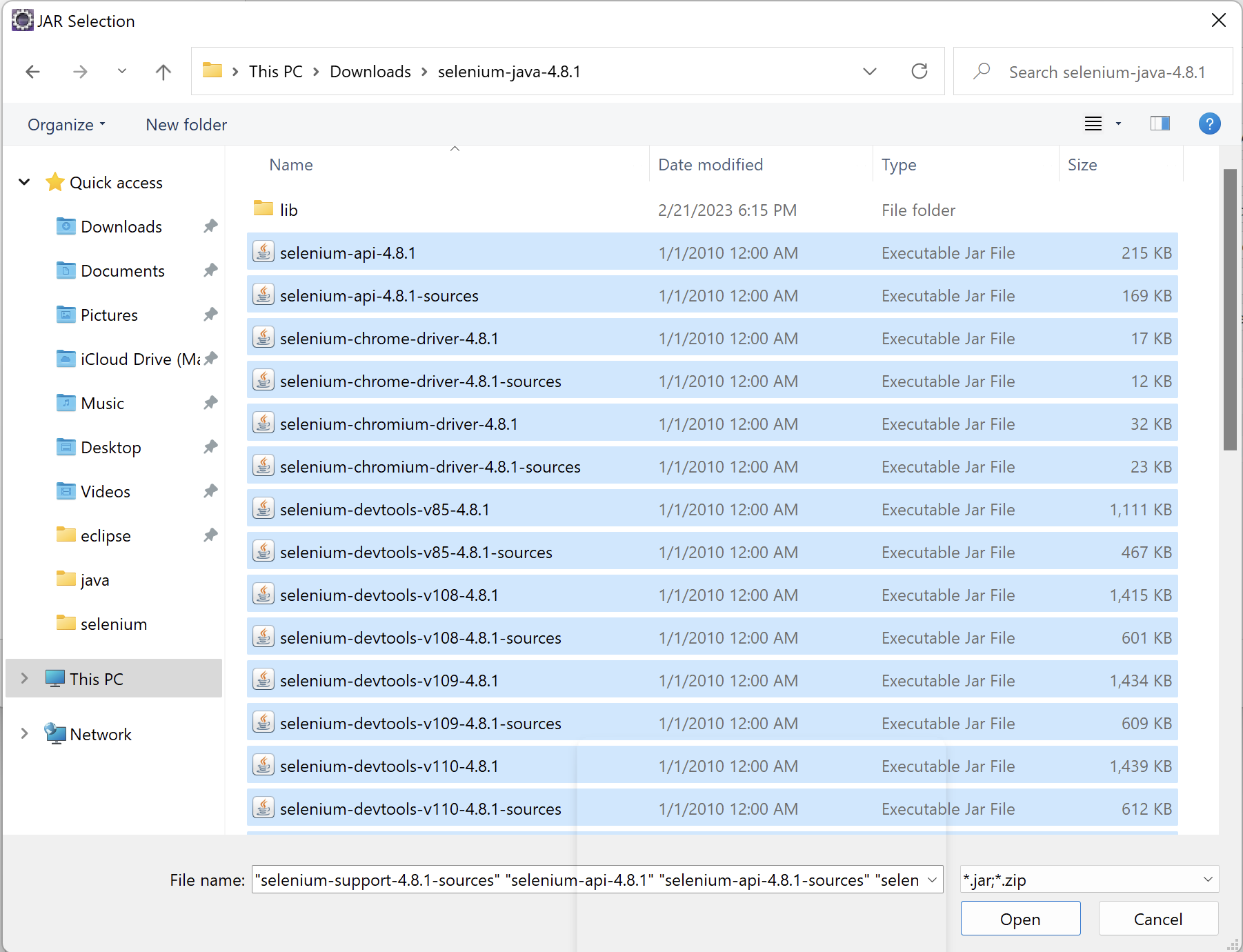Click jar icon of selenium-api-4.8.1

tap(263, 252)
